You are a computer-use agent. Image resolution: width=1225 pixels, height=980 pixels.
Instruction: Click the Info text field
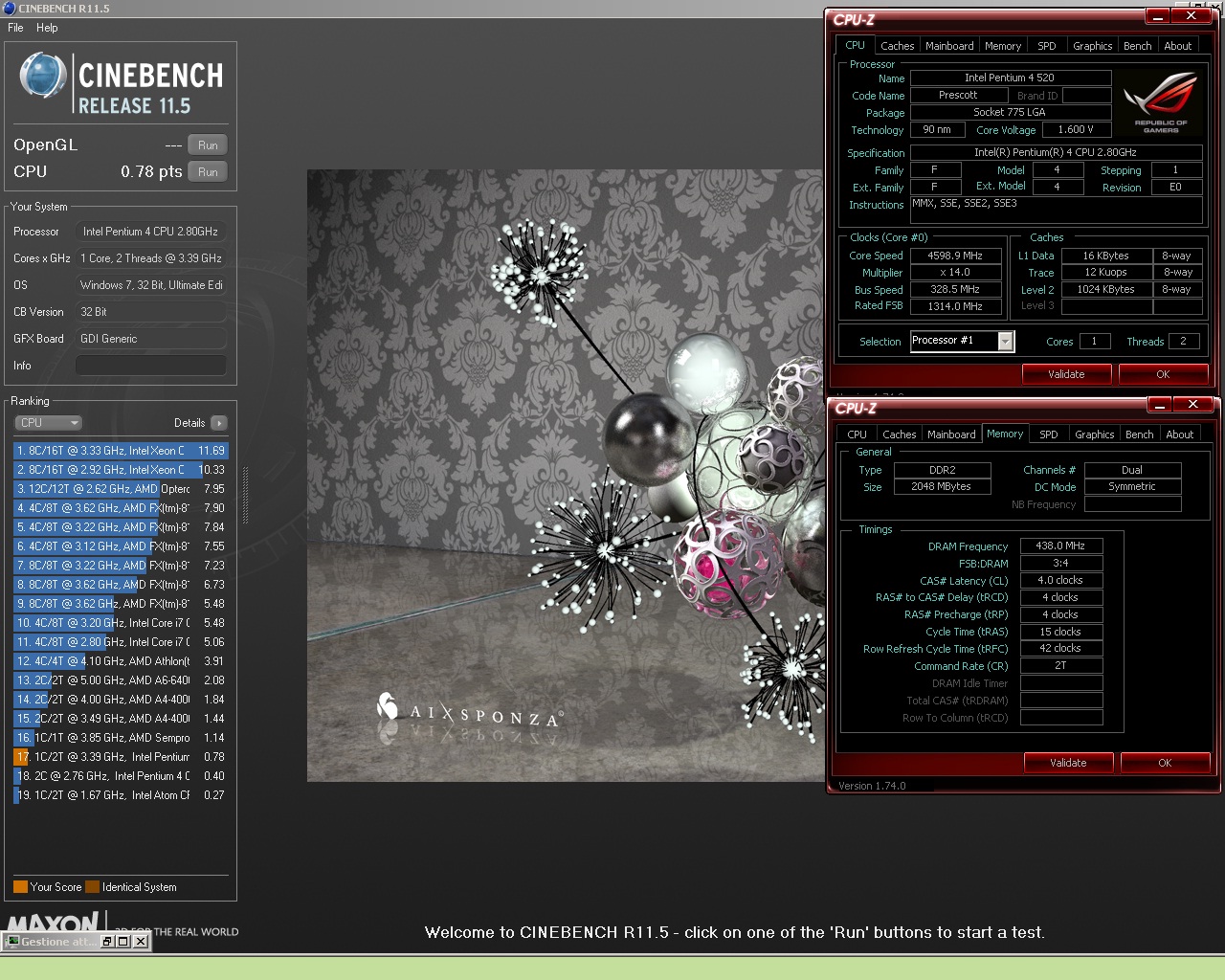tap(151, 366)
